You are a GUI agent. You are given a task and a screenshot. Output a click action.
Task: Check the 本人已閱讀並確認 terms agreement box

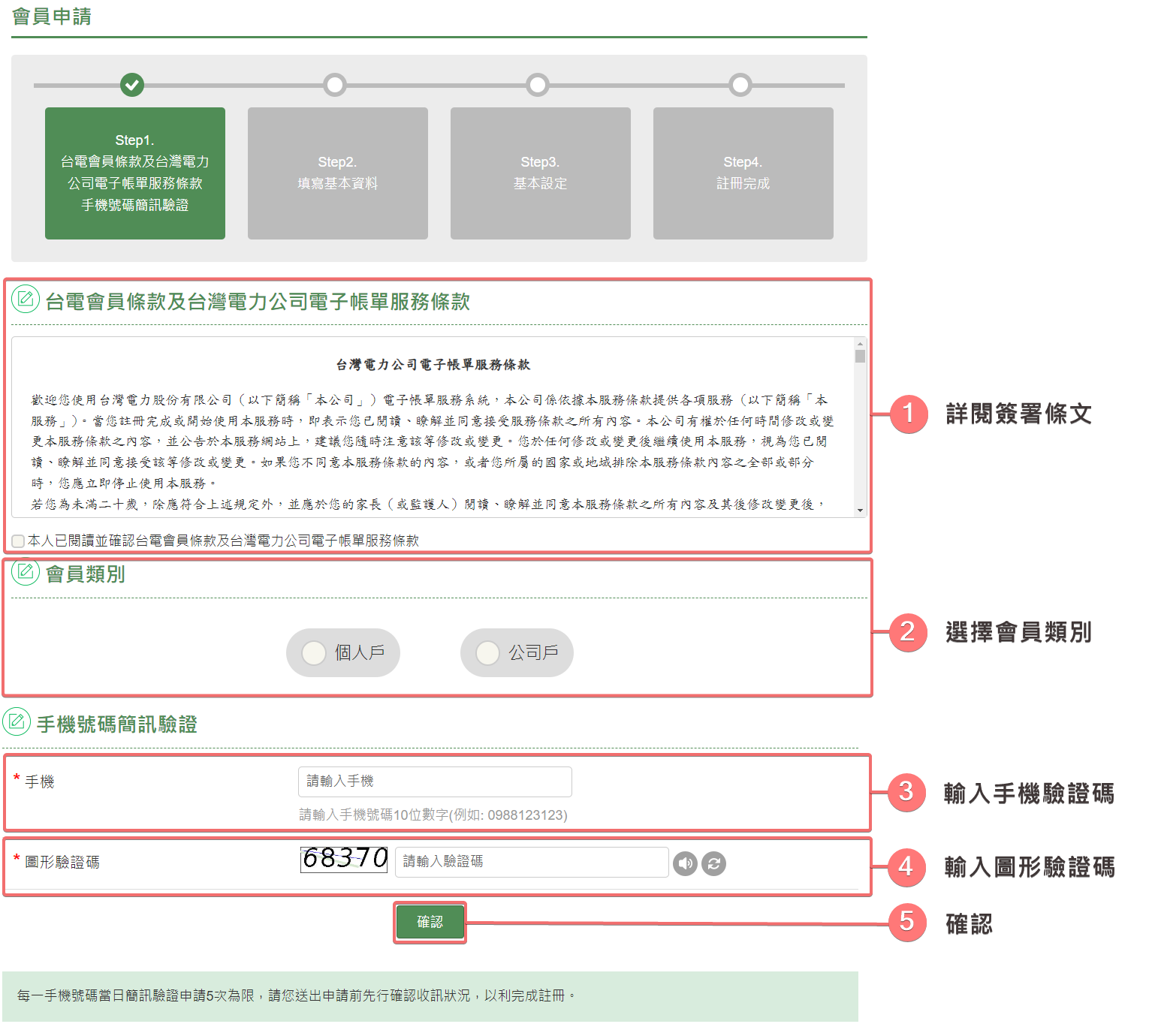[x=19, y=541]
